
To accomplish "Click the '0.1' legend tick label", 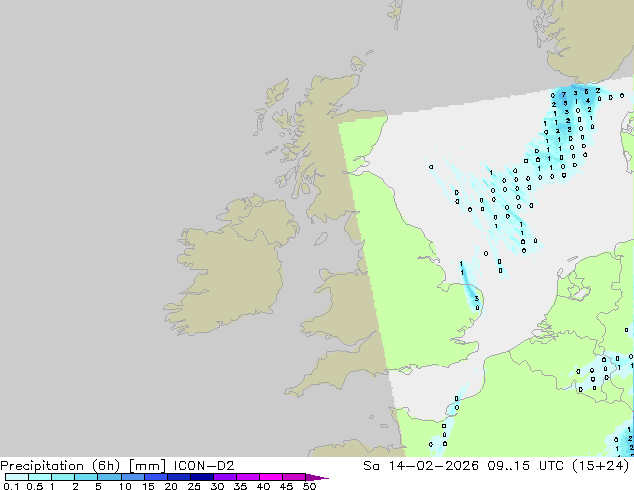I will [x=11, y=486].
